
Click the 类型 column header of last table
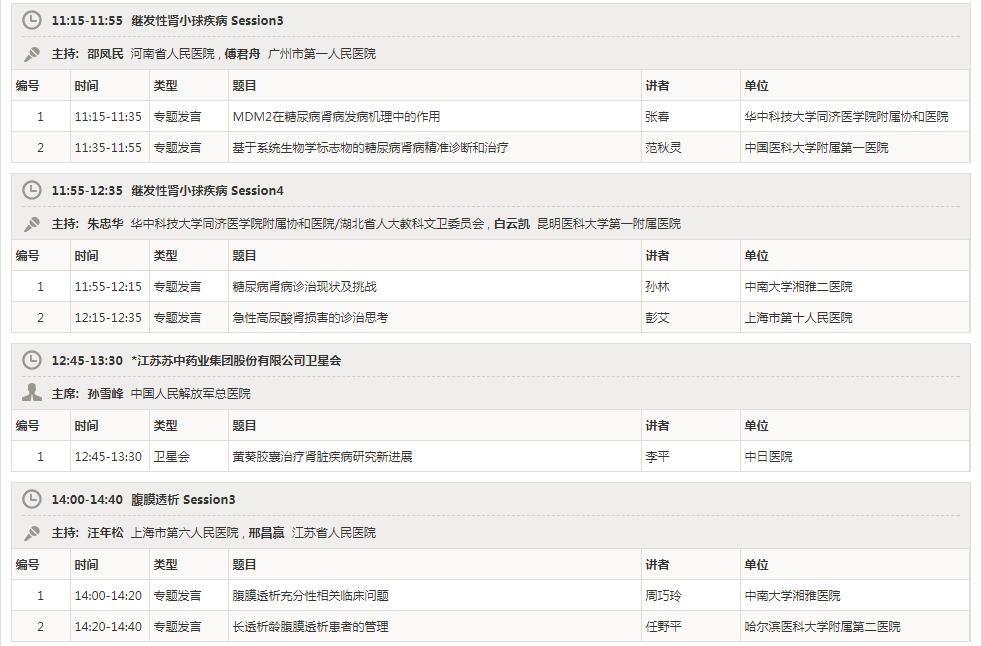click(x=167, y=563)
